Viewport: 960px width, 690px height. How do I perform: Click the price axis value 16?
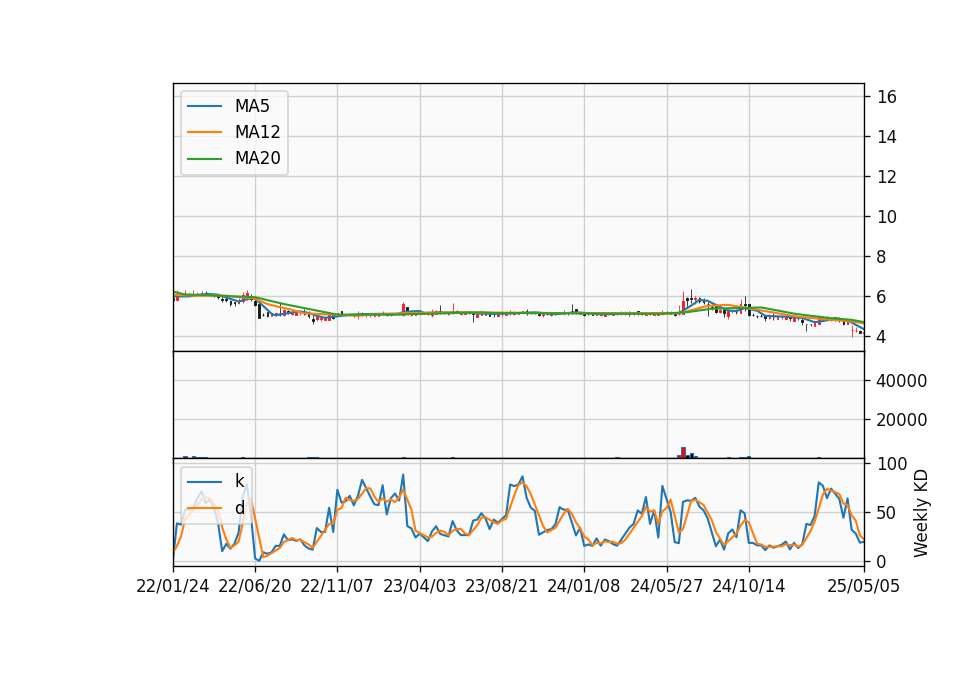tap(887, 97)
